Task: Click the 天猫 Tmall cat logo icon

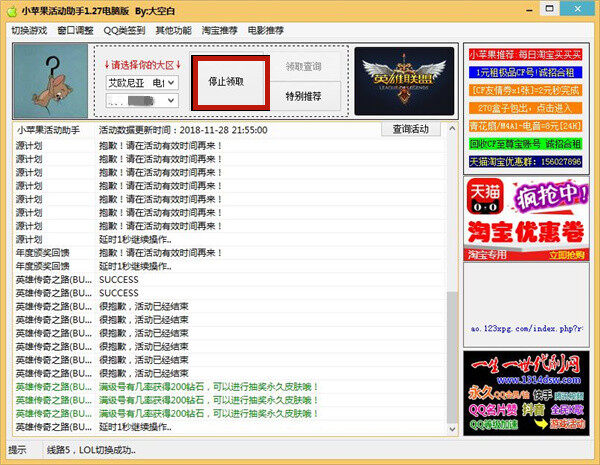Action: 485,196
